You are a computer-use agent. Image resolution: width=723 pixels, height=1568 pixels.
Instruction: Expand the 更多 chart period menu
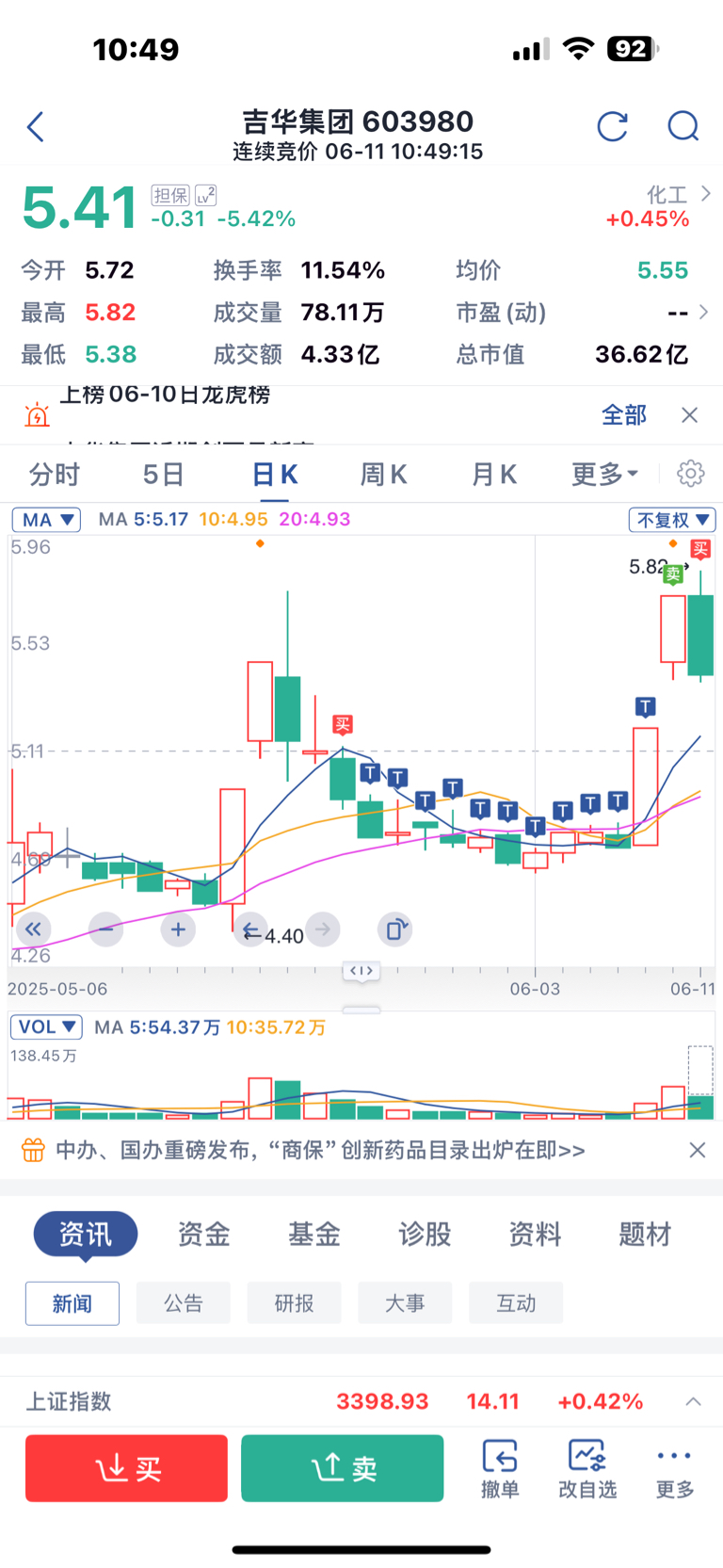tap(604, 474)
